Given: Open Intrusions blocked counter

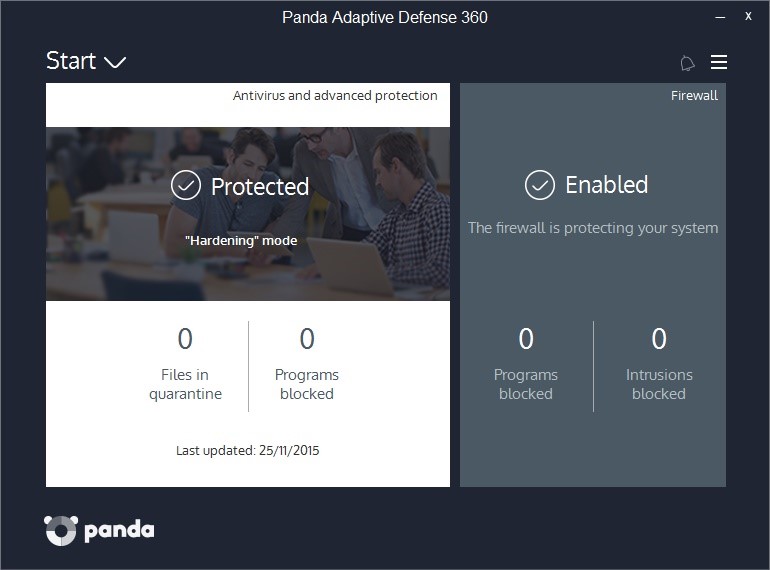Looking at the screenshot, I should [x=659, y=364].
